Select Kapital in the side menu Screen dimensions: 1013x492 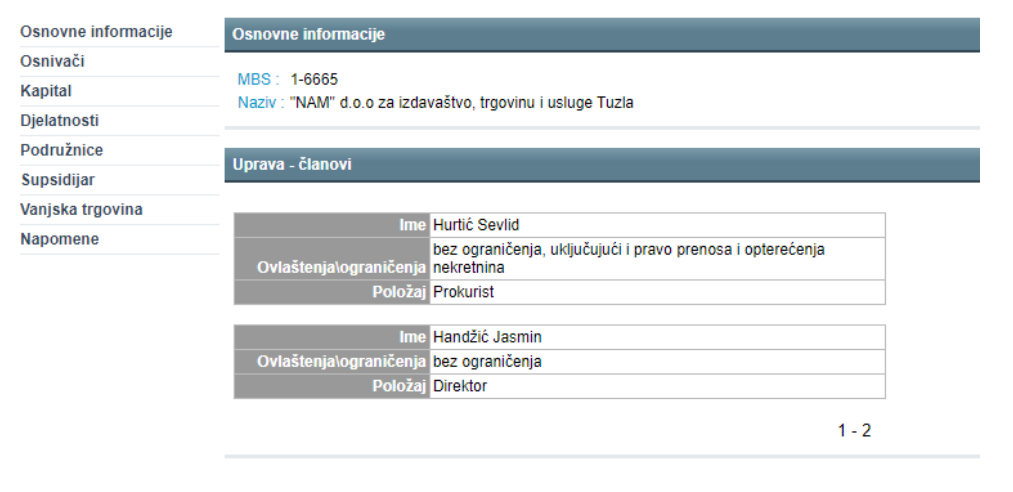click(46, 91)
